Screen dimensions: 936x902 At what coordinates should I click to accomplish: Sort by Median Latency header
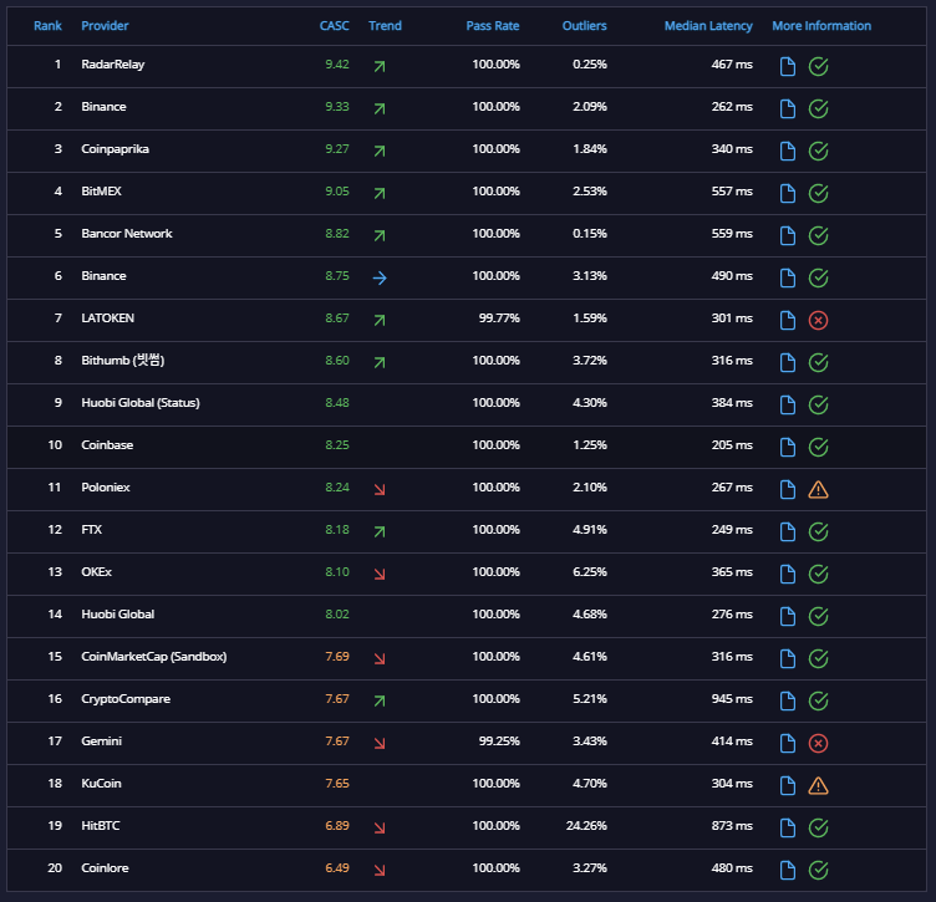click(x=709, y=26)
